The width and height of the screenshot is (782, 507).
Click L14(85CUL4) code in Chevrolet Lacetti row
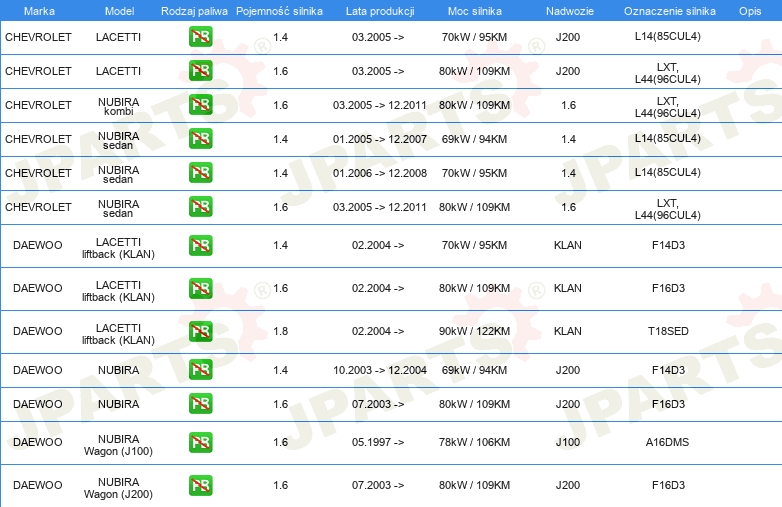point(668,36)
